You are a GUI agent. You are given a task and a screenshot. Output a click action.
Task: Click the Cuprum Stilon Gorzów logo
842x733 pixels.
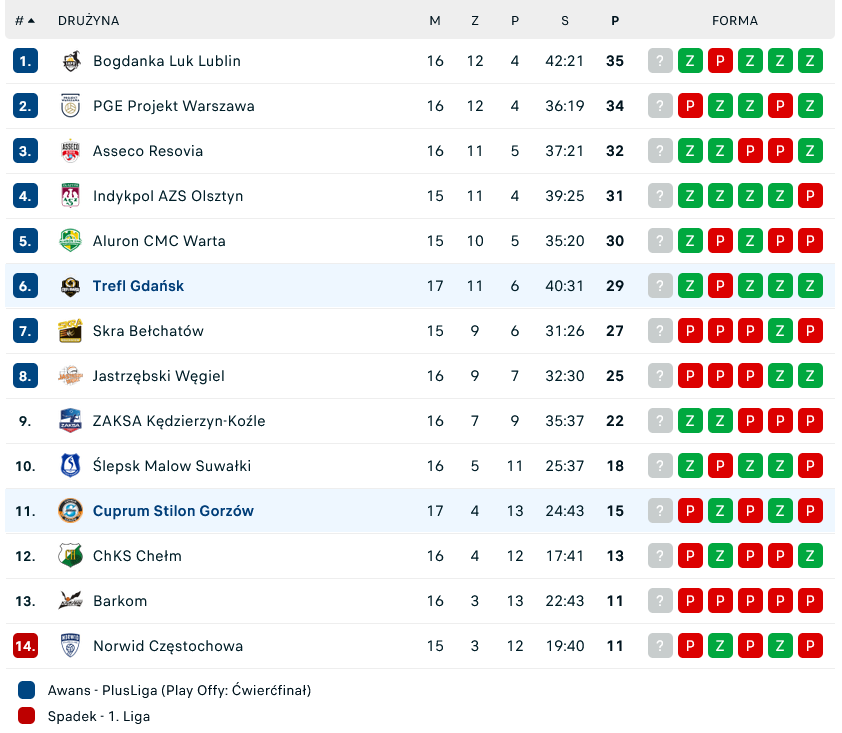70,511
